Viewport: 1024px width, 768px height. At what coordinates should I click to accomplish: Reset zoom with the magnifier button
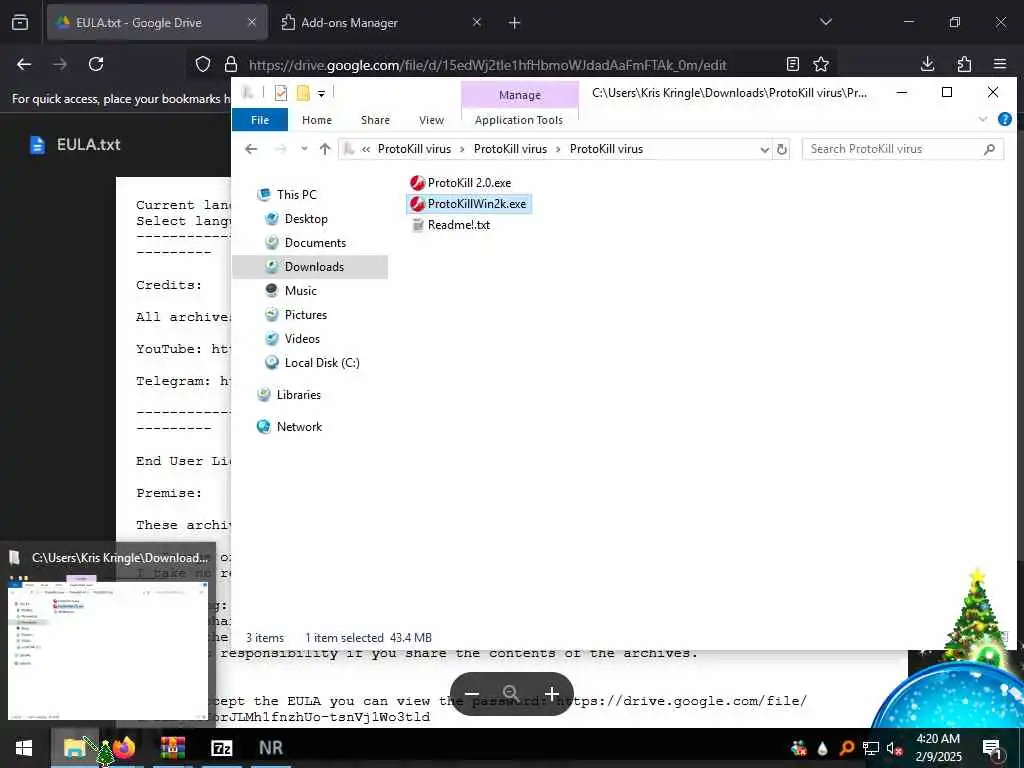point(511,694)
